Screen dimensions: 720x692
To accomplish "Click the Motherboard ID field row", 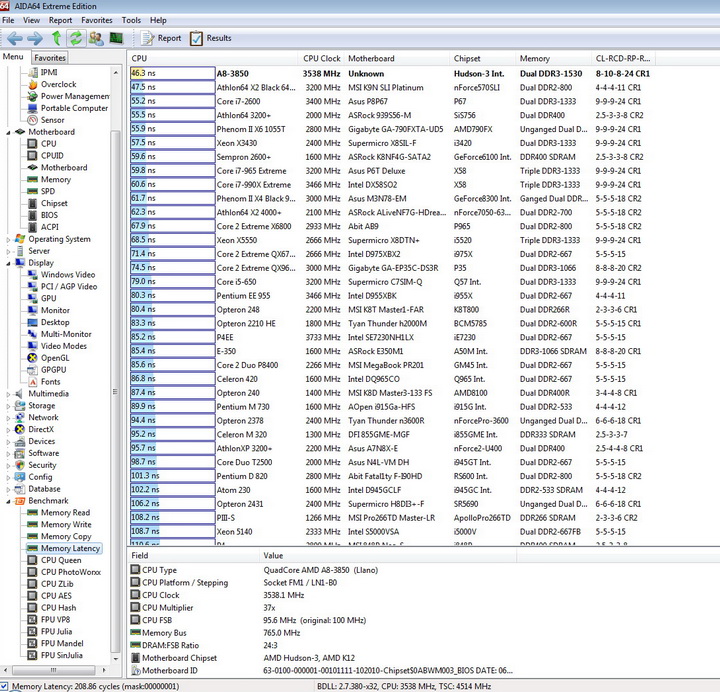I will click(321, 671).
